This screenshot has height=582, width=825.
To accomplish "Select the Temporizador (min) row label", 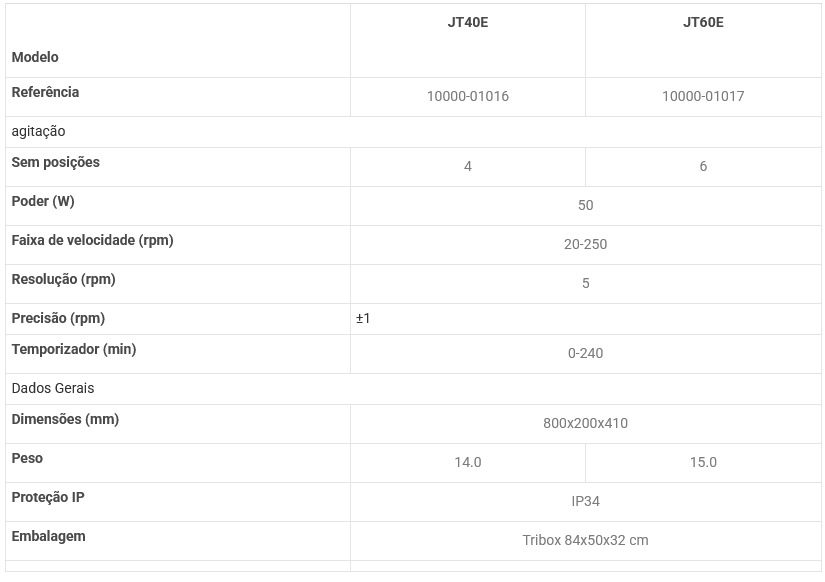I will tap(73, 349).
